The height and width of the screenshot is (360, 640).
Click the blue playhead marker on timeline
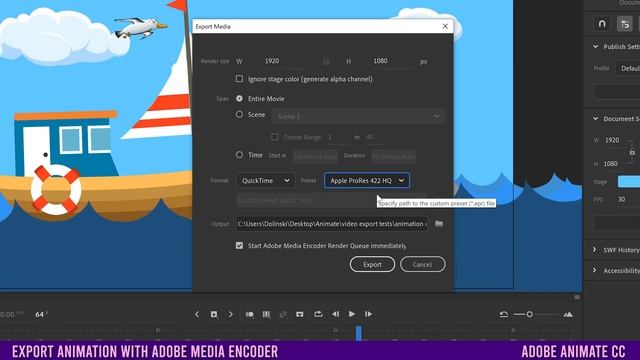(358, 333)
